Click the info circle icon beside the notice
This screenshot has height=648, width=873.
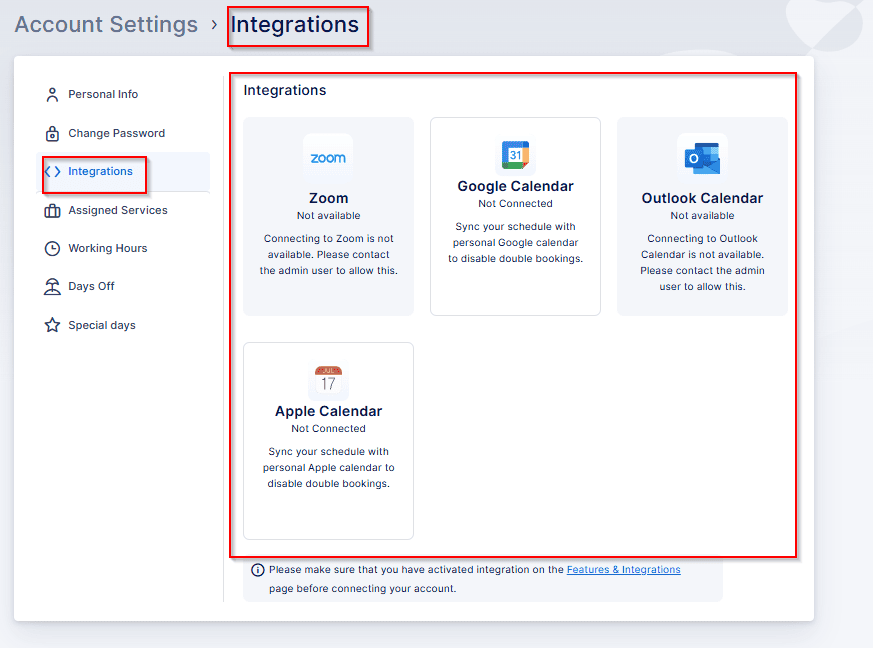[x=257, y=570]
